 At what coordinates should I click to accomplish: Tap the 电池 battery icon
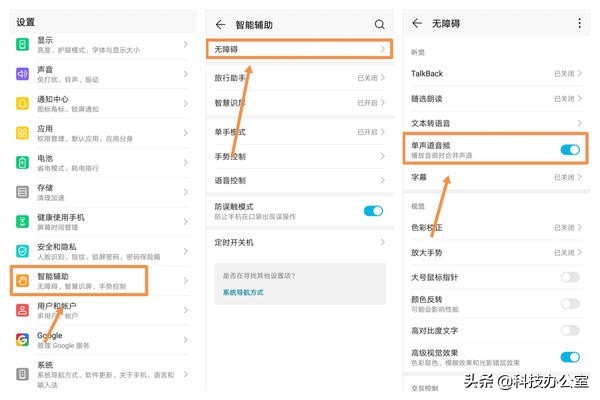click(x=22, y=162)
